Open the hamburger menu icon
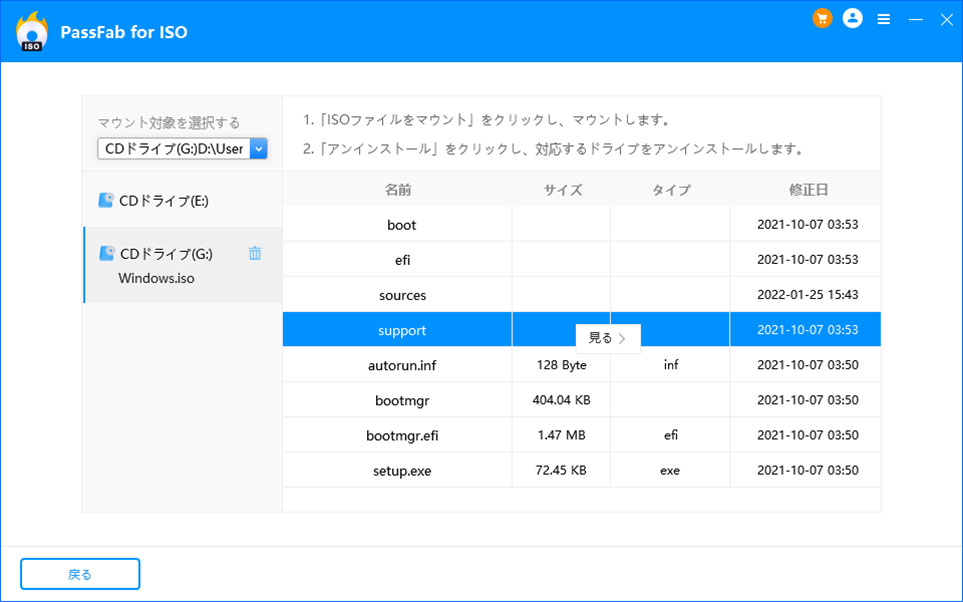 (x=884, y=20)
